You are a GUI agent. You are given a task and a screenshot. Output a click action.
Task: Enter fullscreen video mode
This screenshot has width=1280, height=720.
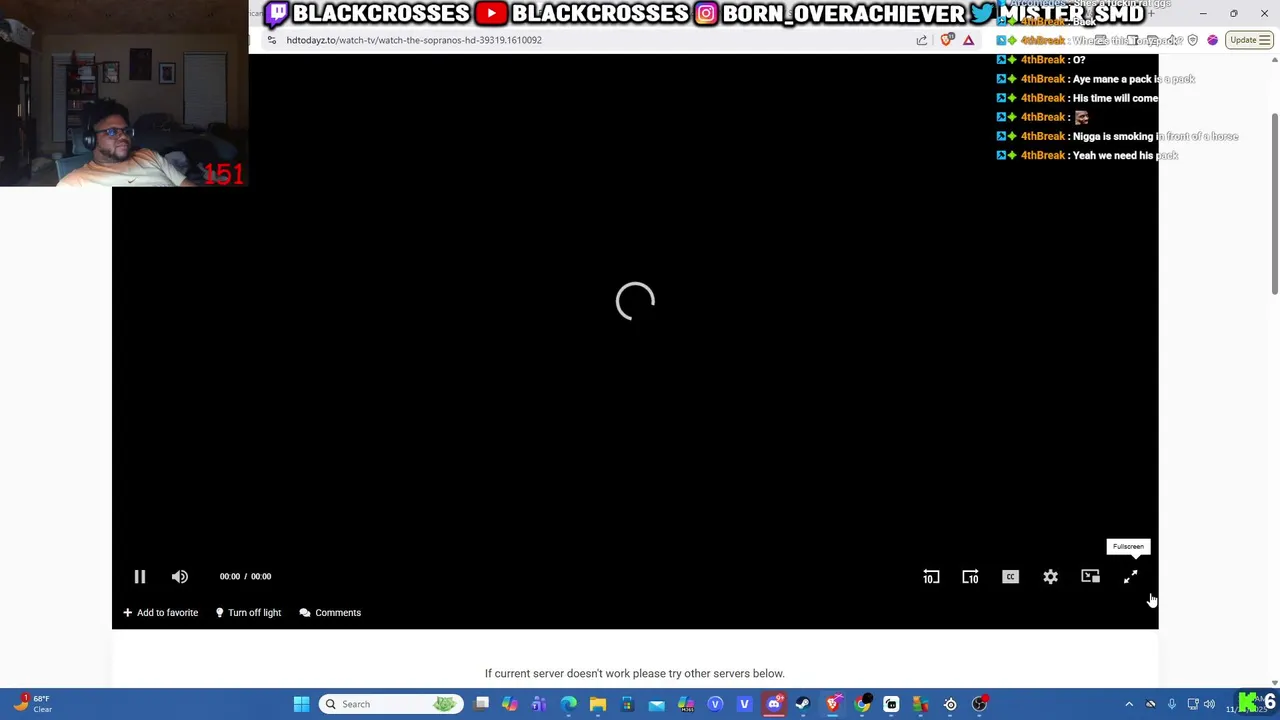(1130, 577)
